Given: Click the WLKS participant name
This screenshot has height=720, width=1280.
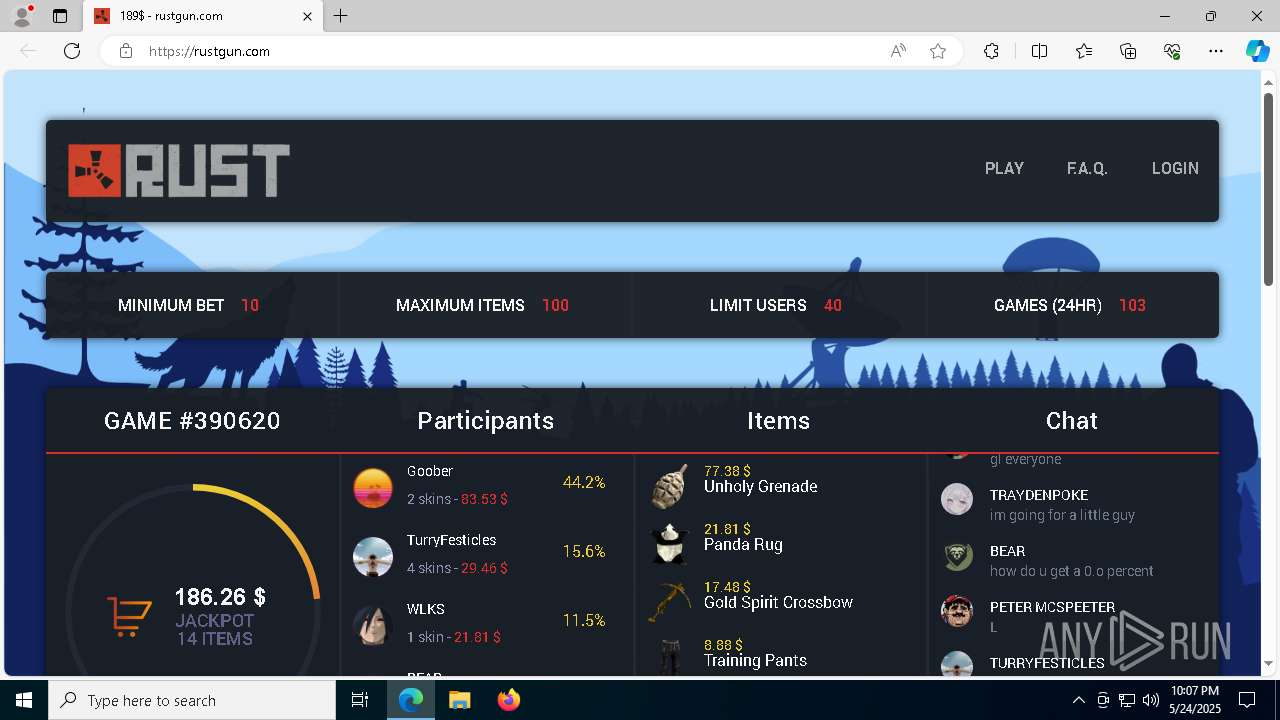Looking at the screenshot, I should pos(426,609).
